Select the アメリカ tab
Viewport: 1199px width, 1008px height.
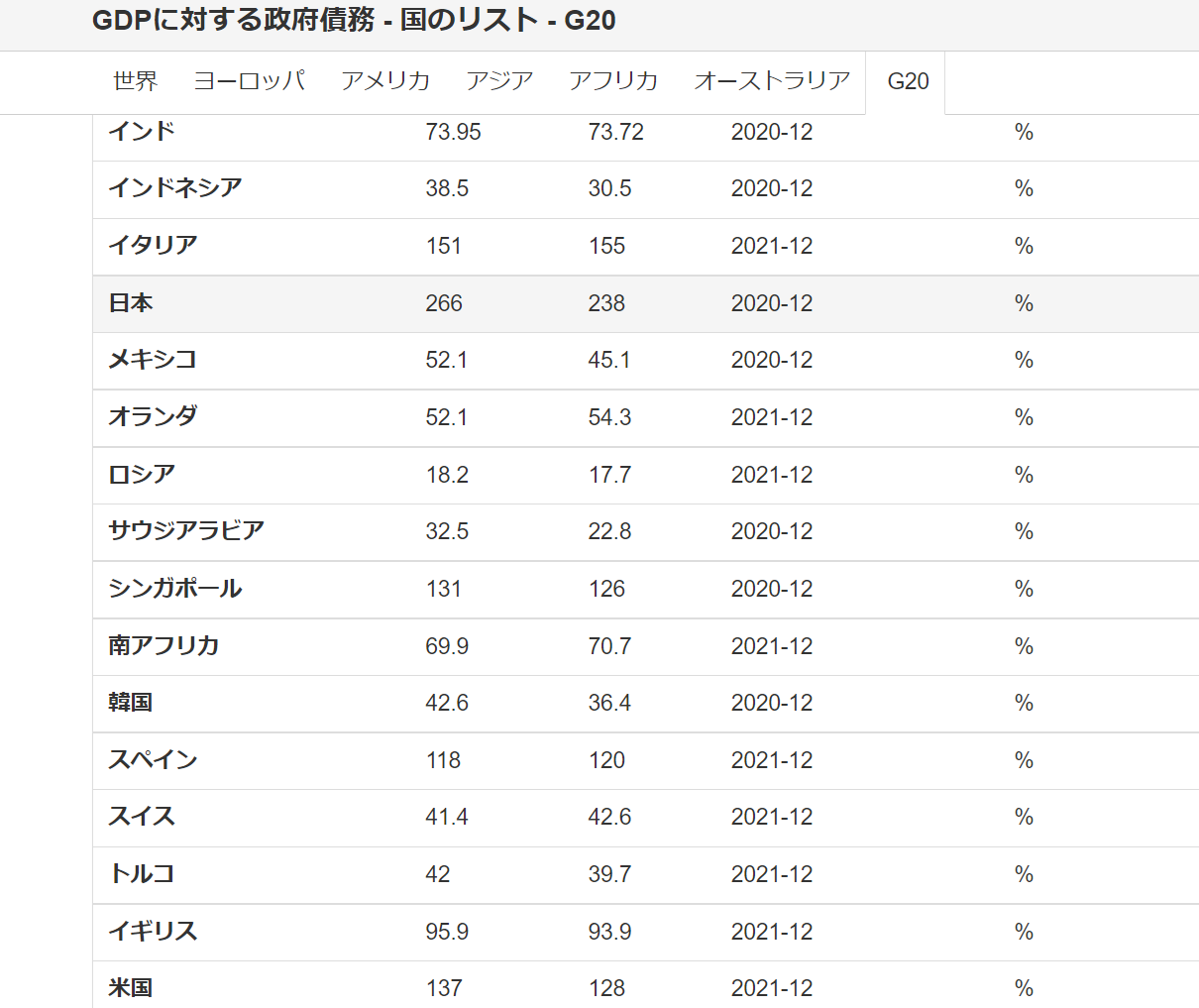(385, 81)
